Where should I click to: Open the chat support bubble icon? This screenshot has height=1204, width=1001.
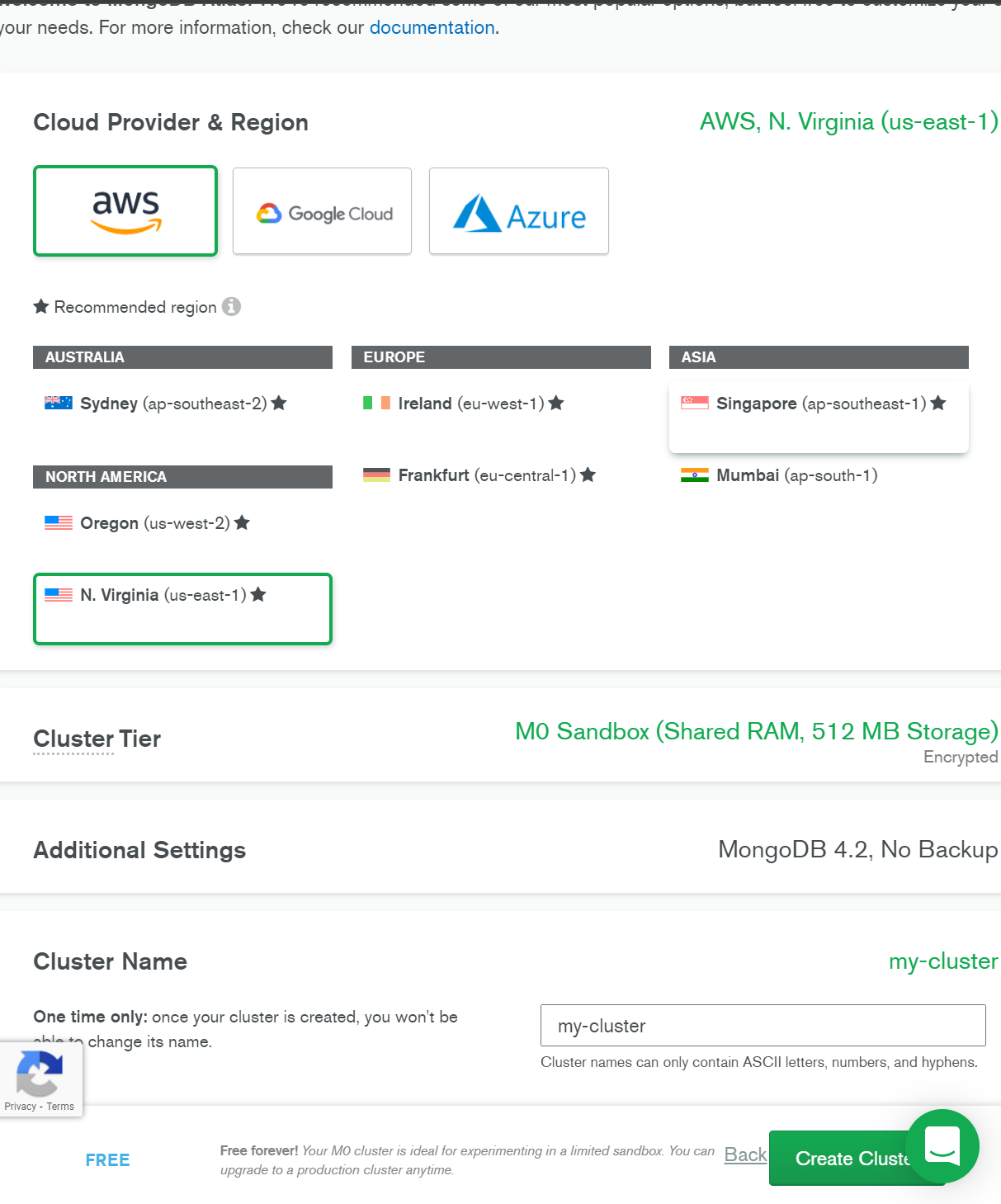coord(942,1145)
